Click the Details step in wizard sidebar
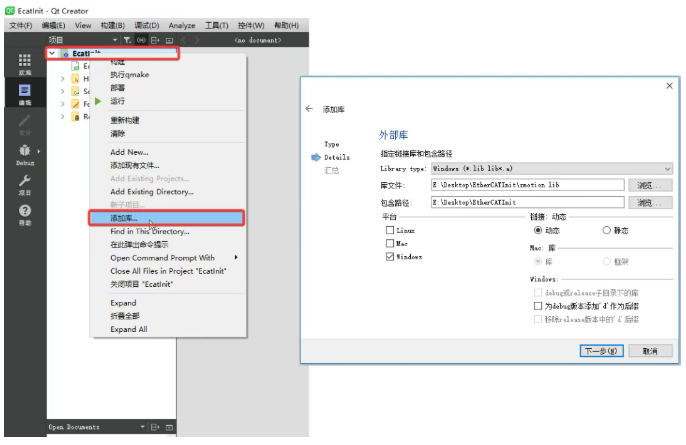 click(x=336, y=157)
